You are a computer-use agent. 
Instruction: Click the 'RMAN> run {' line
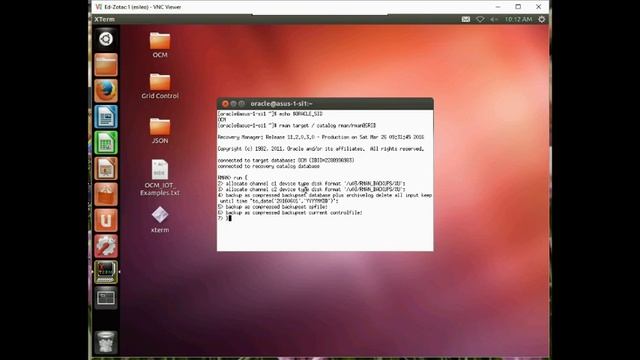coord(233,178)
